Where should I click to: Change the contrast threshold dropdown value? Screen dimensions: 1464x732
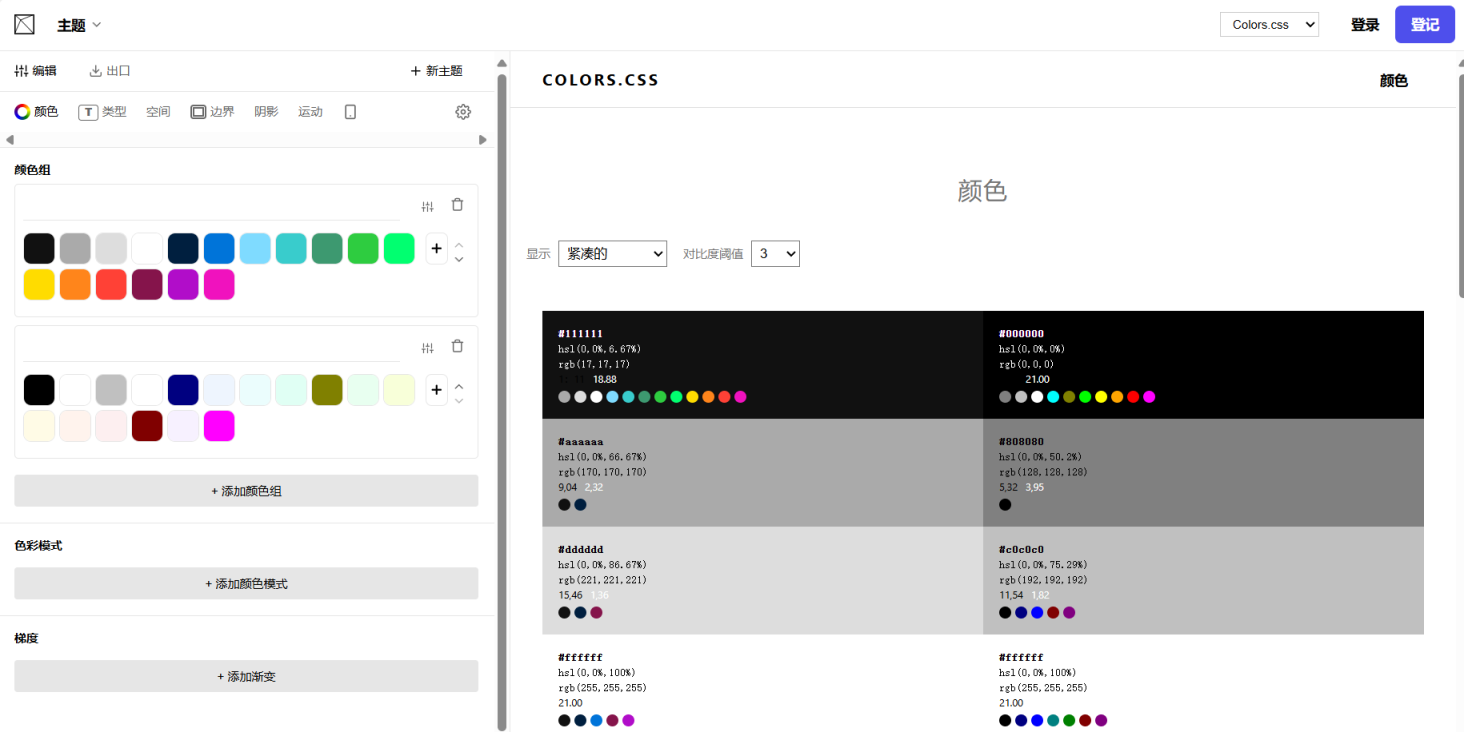tap(775, 253)
